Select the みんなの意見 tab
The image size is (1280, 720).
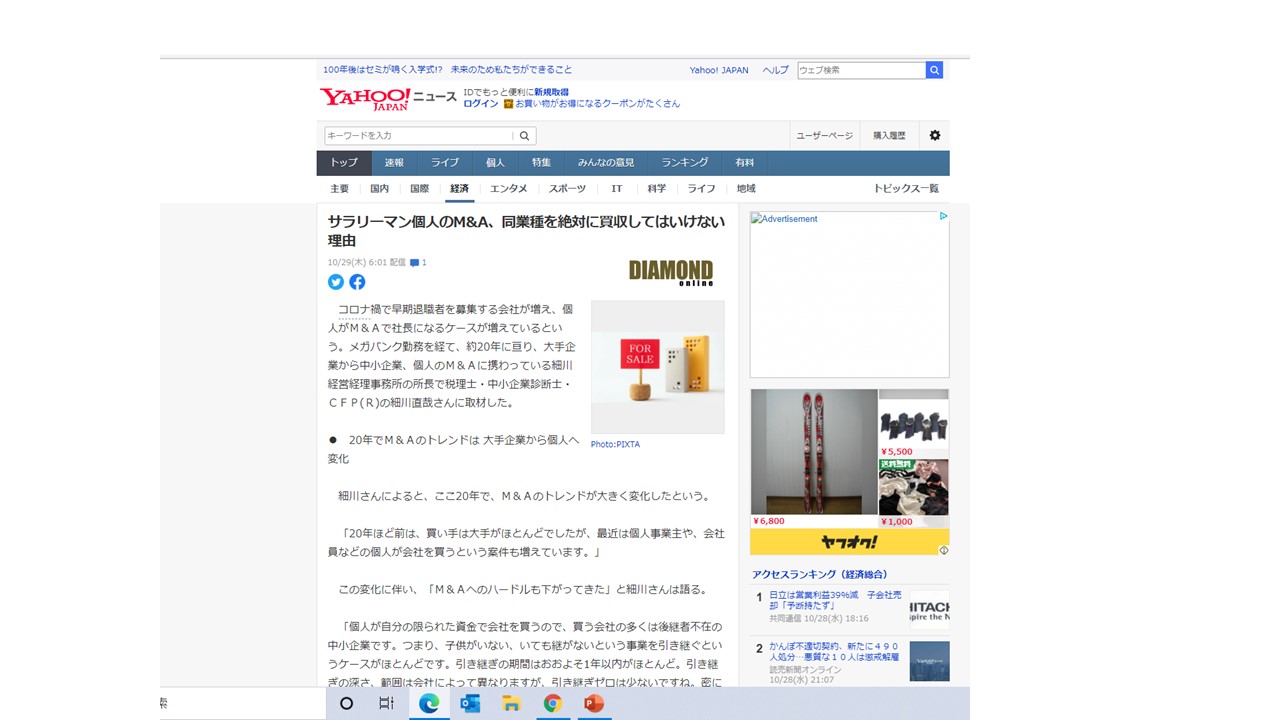[606, 163]
